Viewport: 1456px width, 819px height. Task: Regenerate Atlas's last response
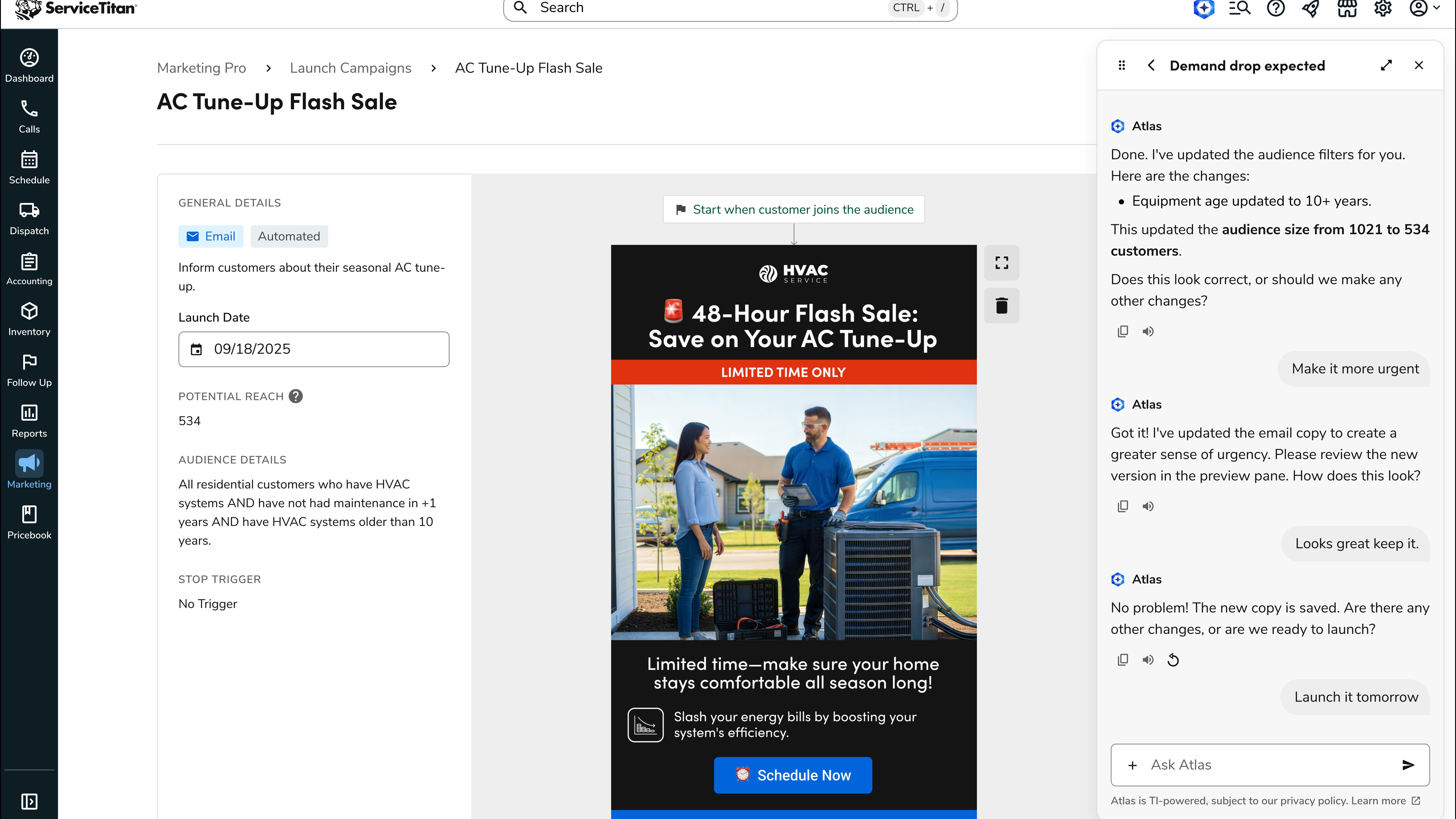pyautogui.click(x=1173, y=660)
